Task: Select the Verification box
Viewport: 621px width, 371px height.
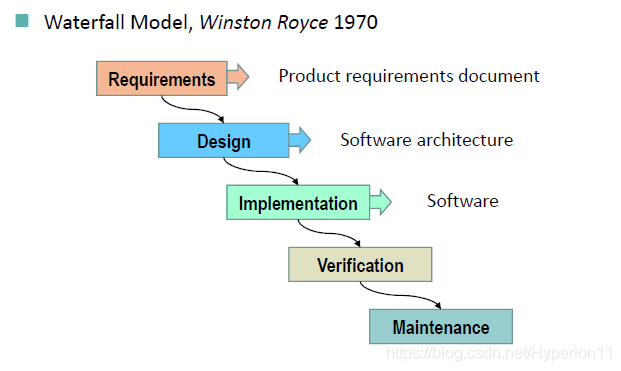Action: point(360,264)
